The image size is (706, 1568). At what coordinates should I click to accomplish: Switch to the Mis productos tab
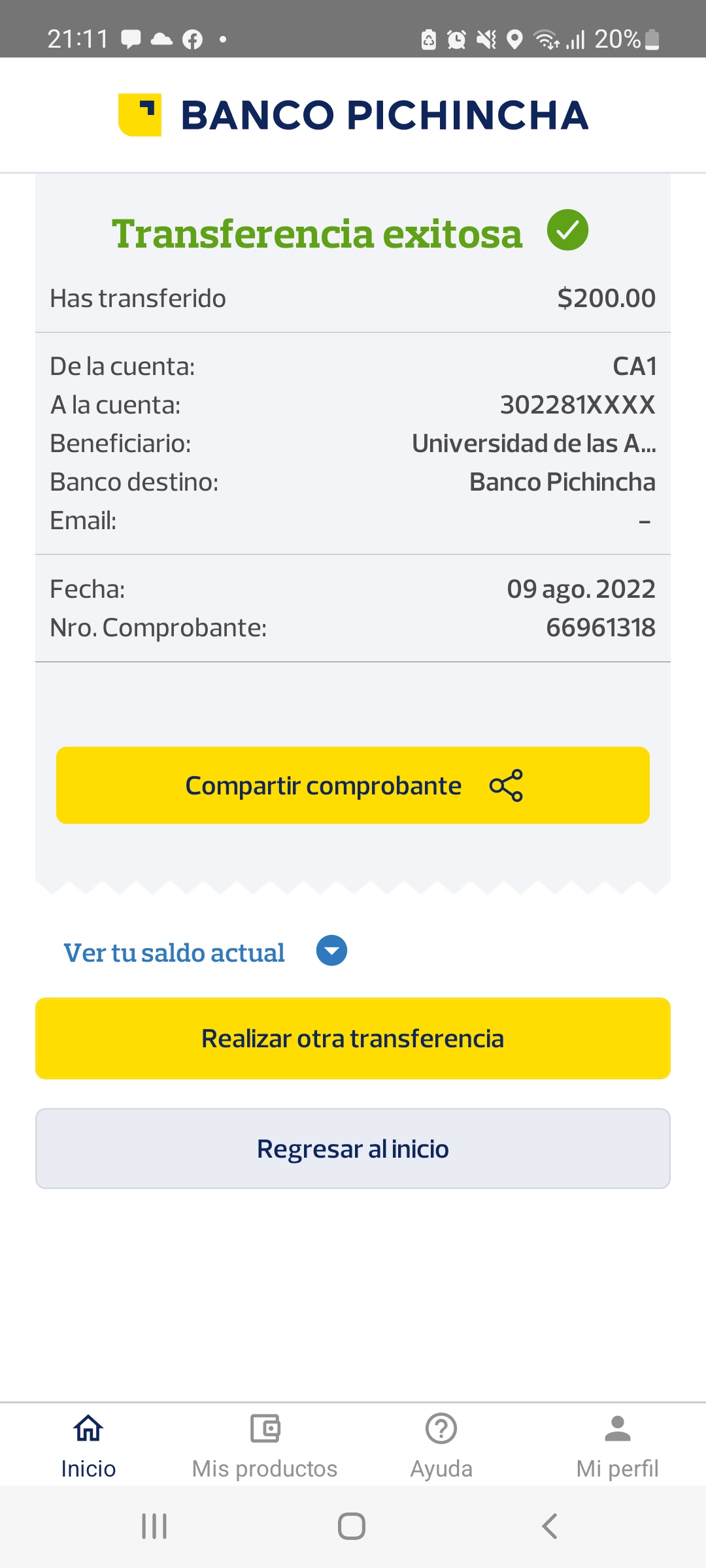(x=265, y=1469)
